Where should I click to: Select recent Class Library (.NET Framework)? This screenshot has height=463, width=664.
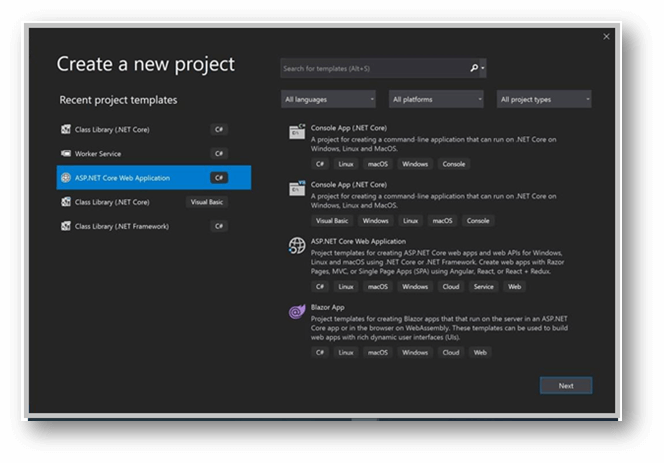[x=154, y=226]
